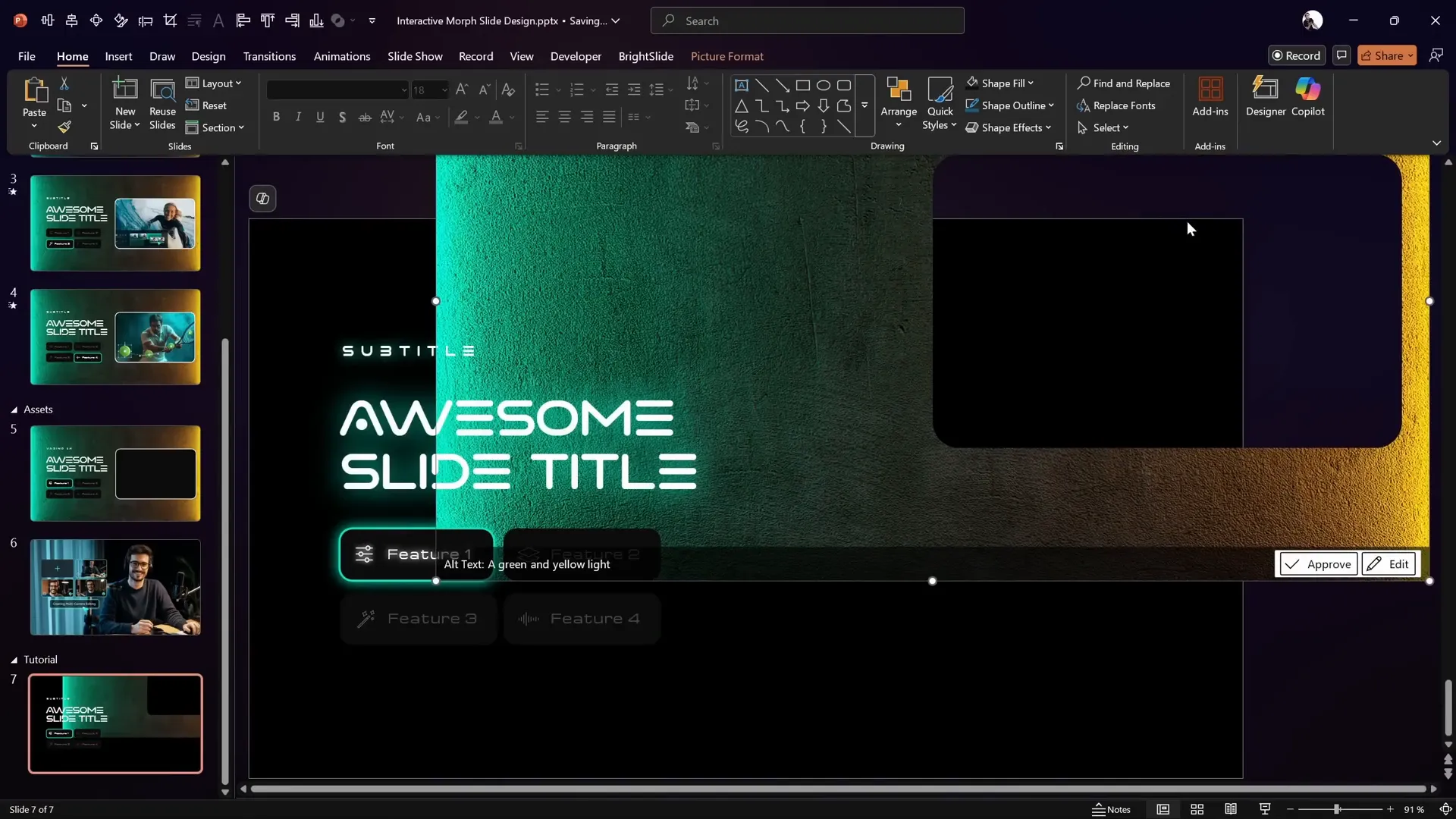Fit slide to current window
This screenshot has height=819, width=1456.
click(x=1445, y=809)
